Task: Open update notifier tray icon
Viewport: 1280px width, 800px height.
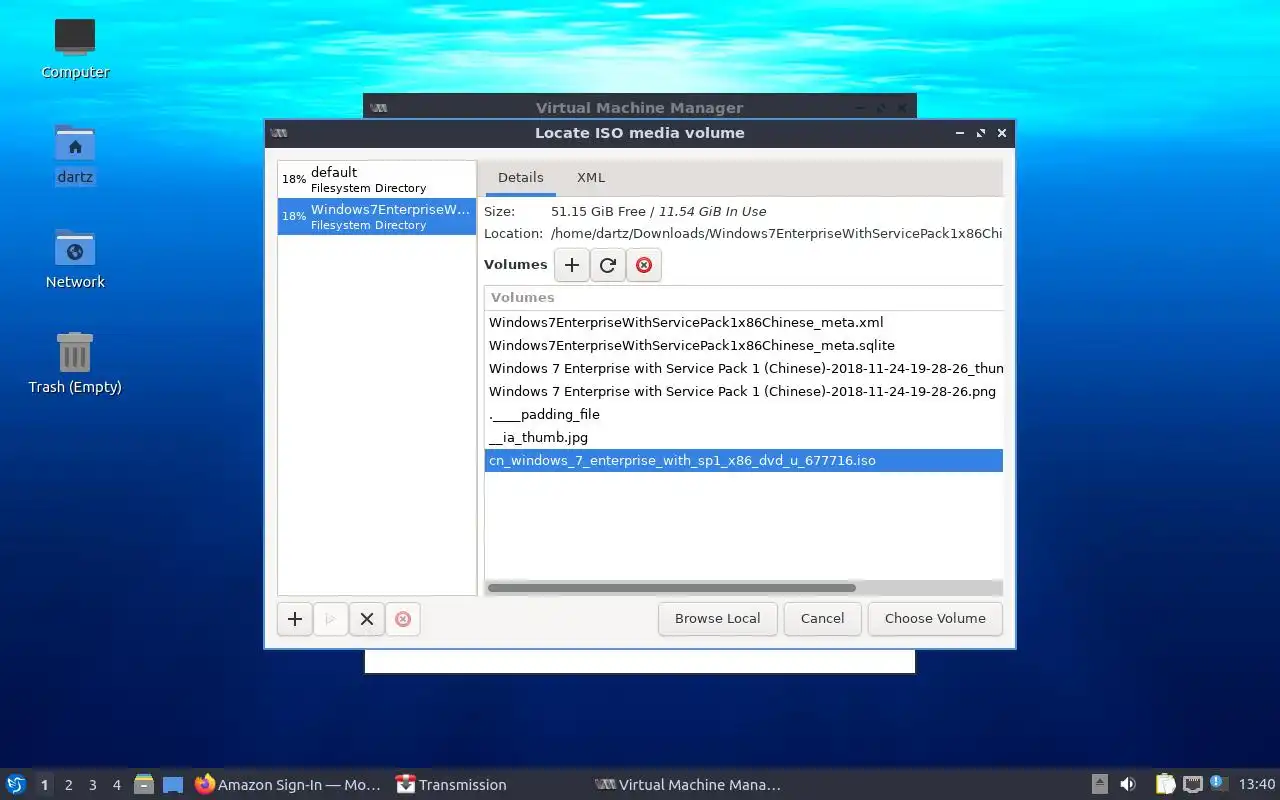Action: 1218,783
